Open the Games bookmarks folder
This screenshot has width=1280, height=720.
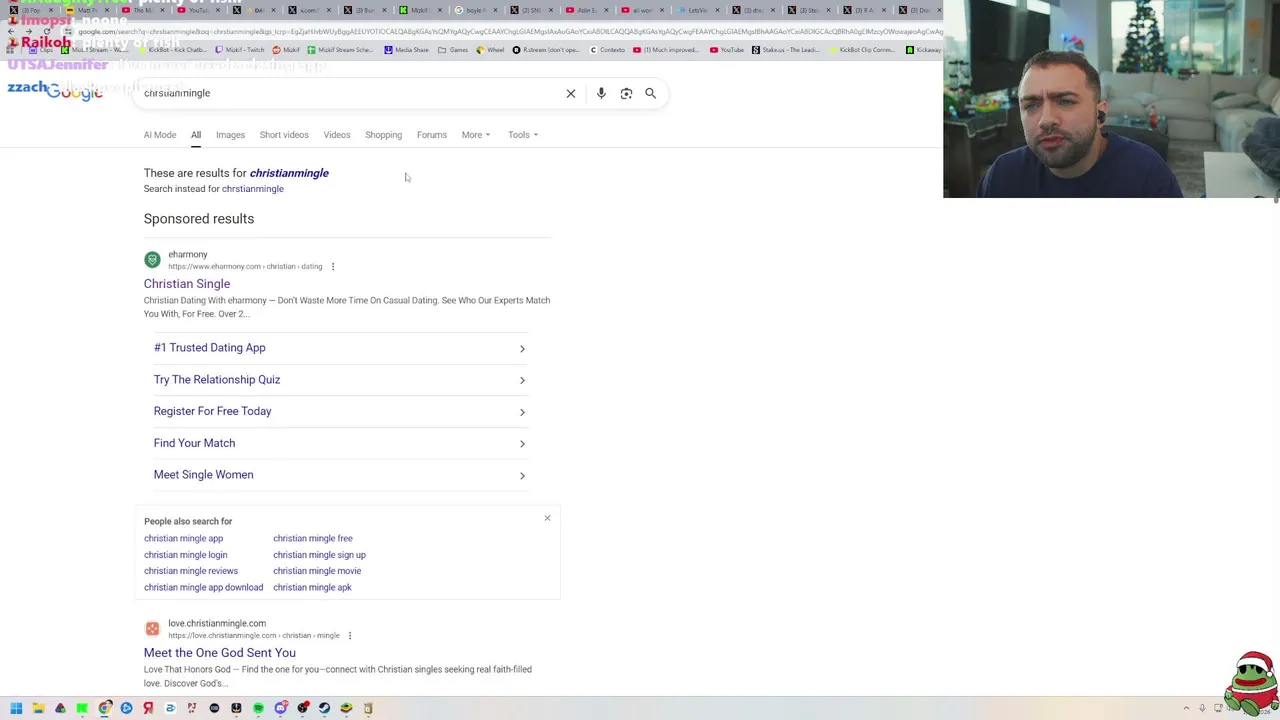tap(453, 50)
